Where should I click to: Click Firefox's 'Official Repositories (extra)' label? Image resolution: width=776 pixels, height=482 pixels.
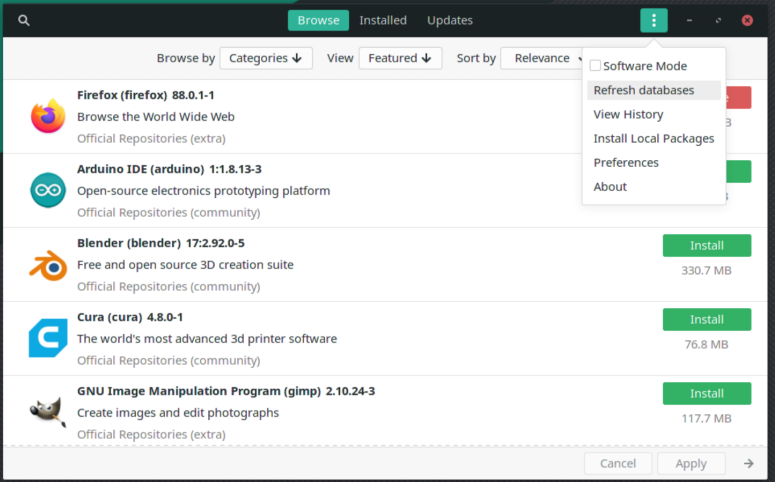[x=151, y=139]
